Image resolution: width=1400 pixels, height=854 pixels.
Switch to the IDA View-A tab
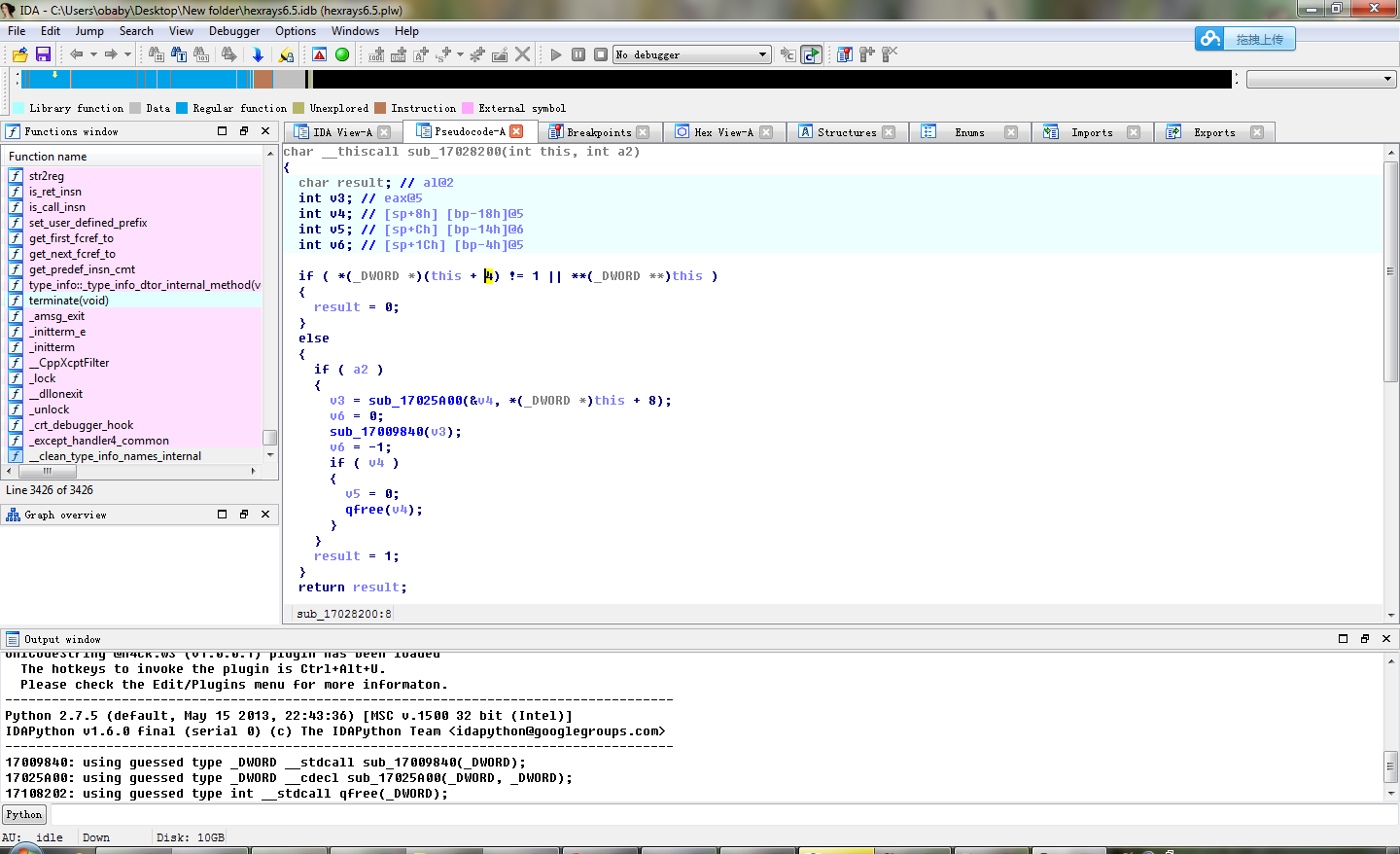(x=342, y=132)
